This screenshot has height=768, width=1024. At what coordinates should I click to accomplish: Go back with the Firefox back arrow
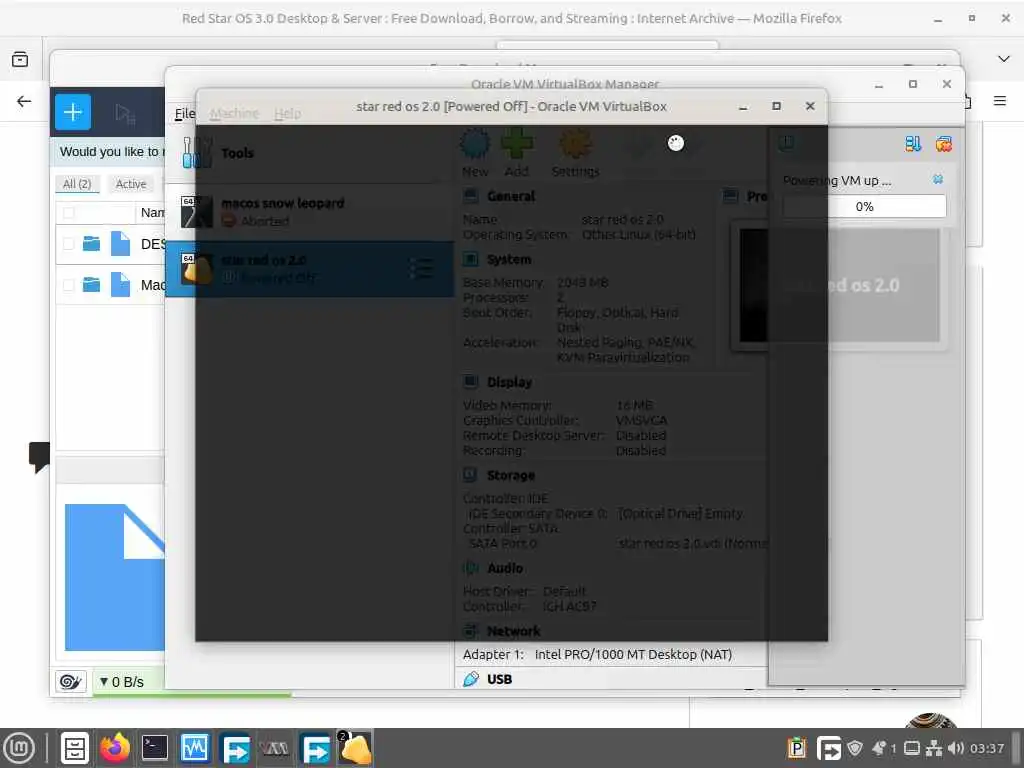coord(24,101)
